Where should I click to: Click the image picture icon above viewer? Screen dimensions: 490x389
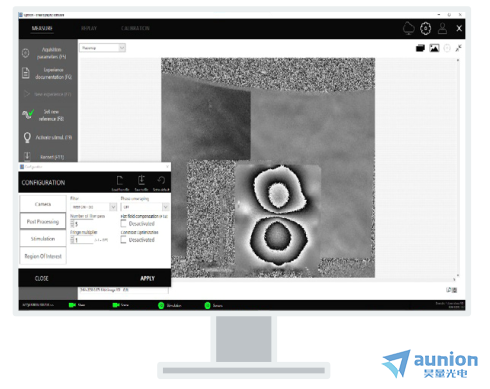click(x=434, y=48)
